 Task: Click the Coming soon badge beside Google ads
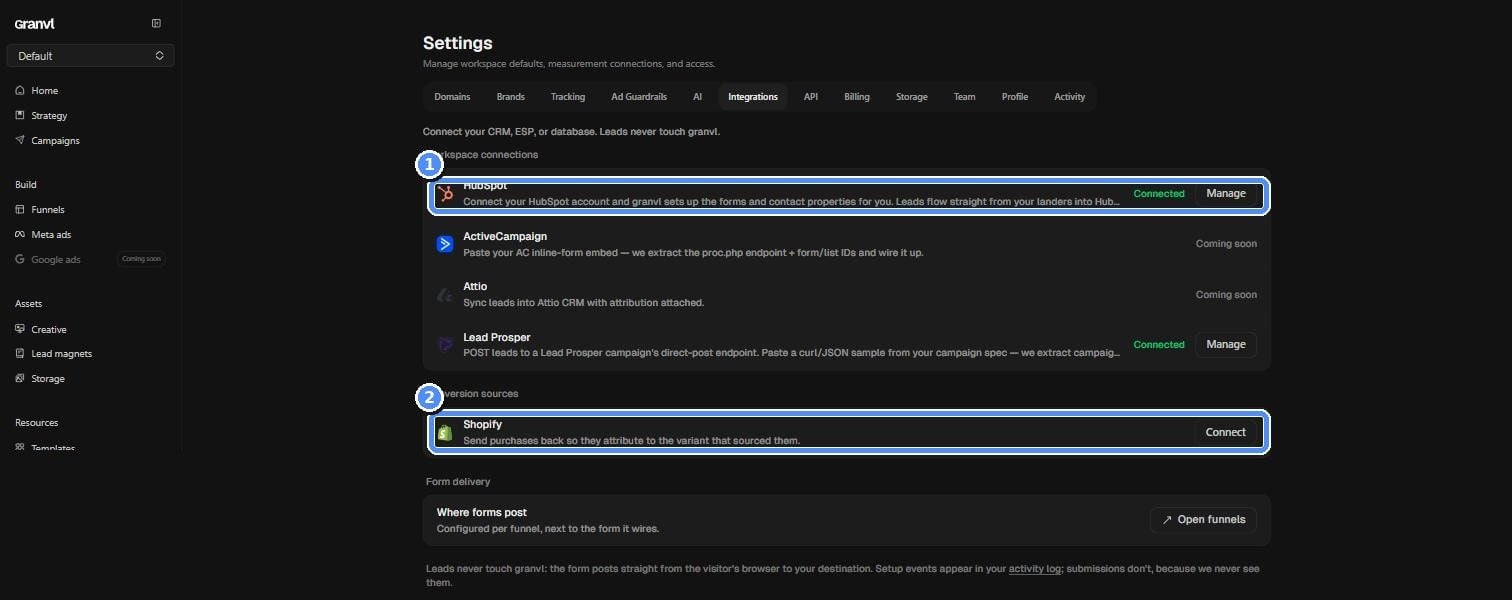[141, 259]
